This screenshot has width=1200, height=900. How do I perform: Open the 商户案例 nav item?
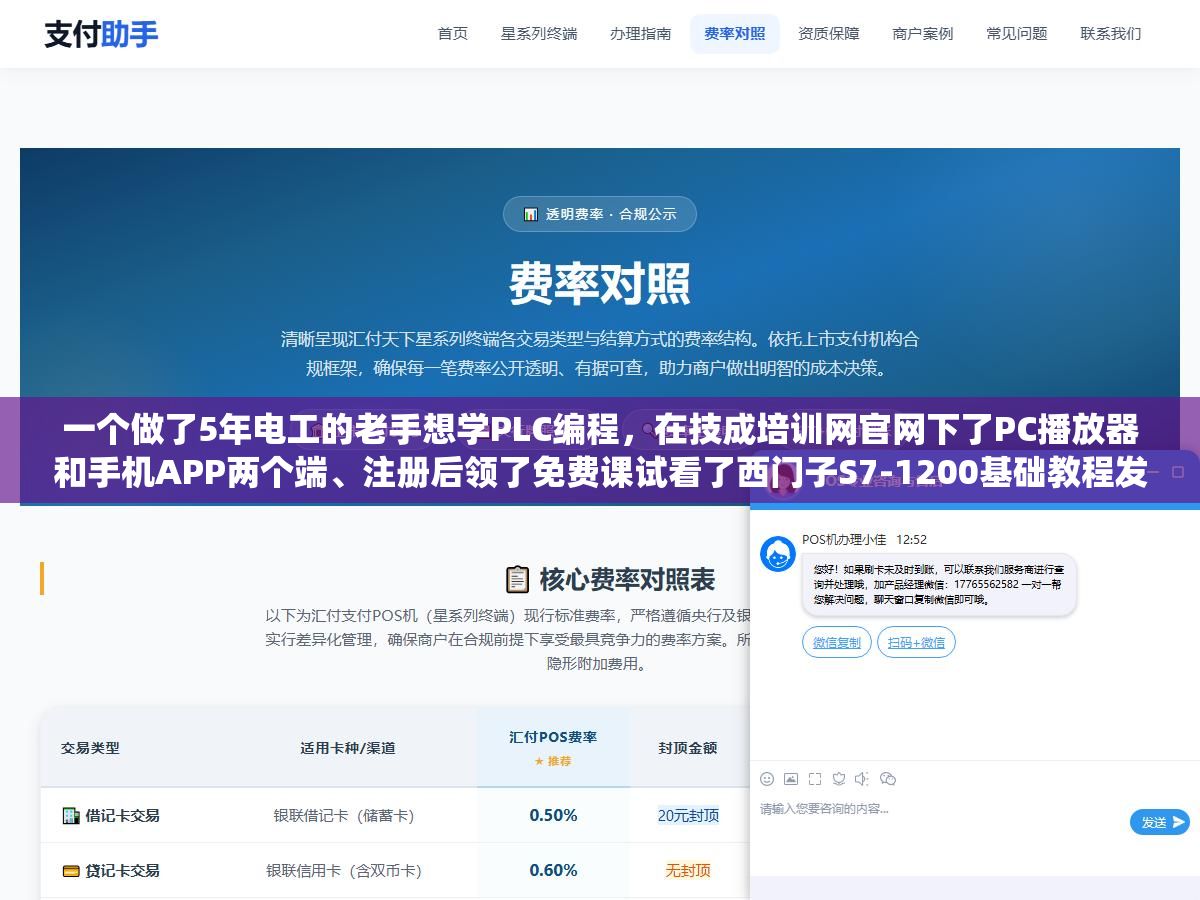pos(923,34)
